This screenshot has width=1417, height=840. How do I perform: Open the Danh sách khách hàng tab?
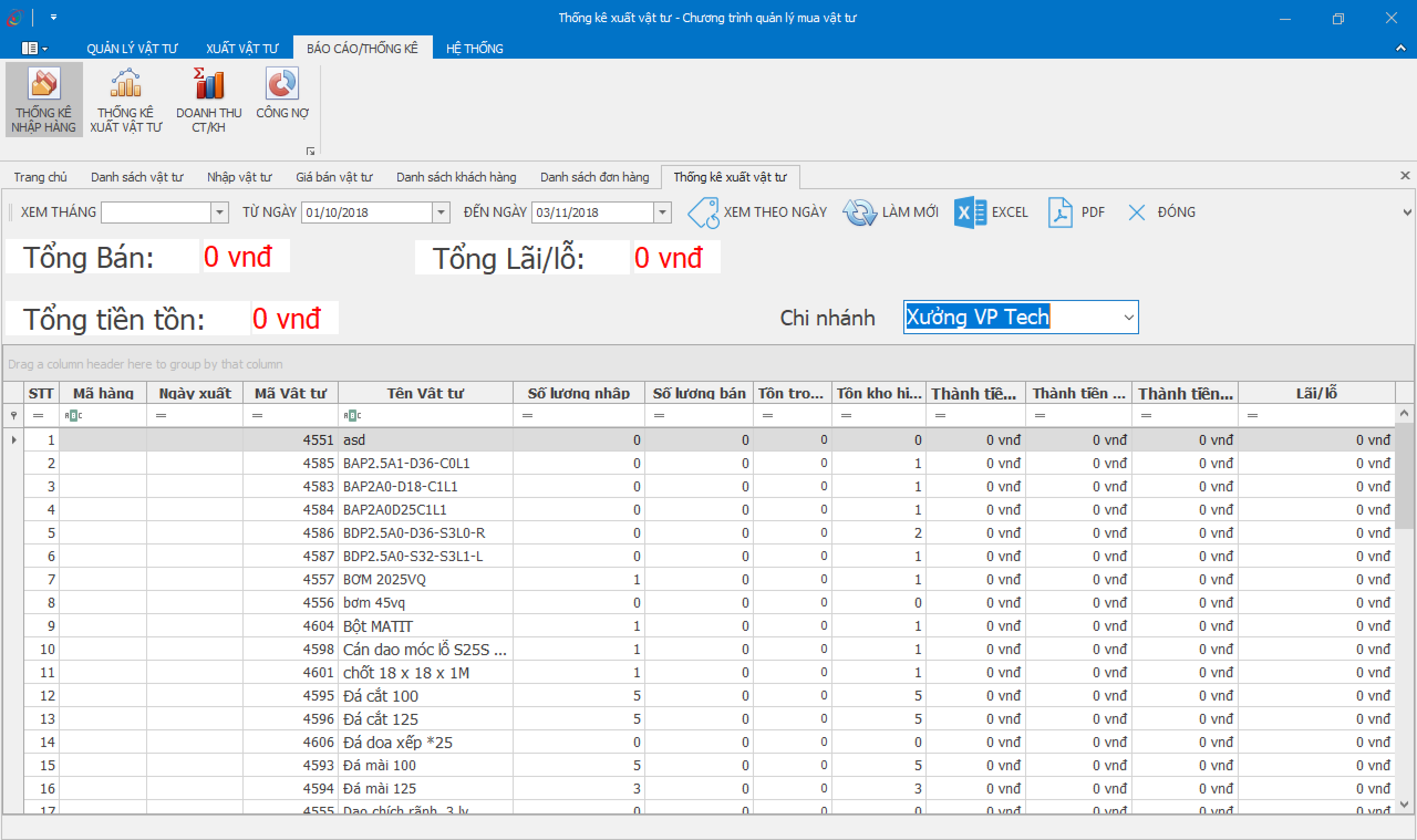tap(456, 177)
